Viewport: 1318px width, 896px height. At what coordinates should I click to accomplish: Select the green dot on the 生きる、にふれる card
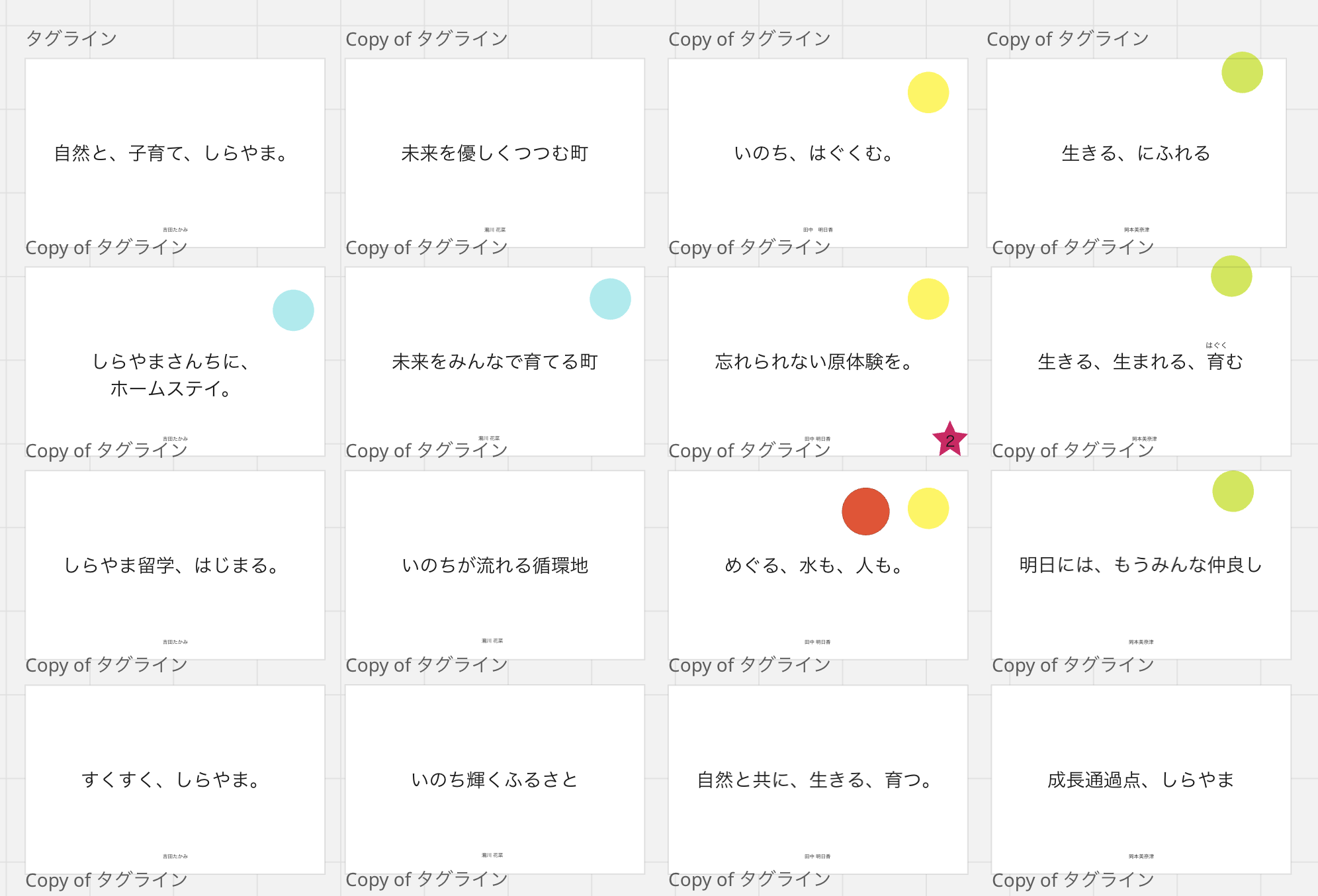[x=1242, y=73]
